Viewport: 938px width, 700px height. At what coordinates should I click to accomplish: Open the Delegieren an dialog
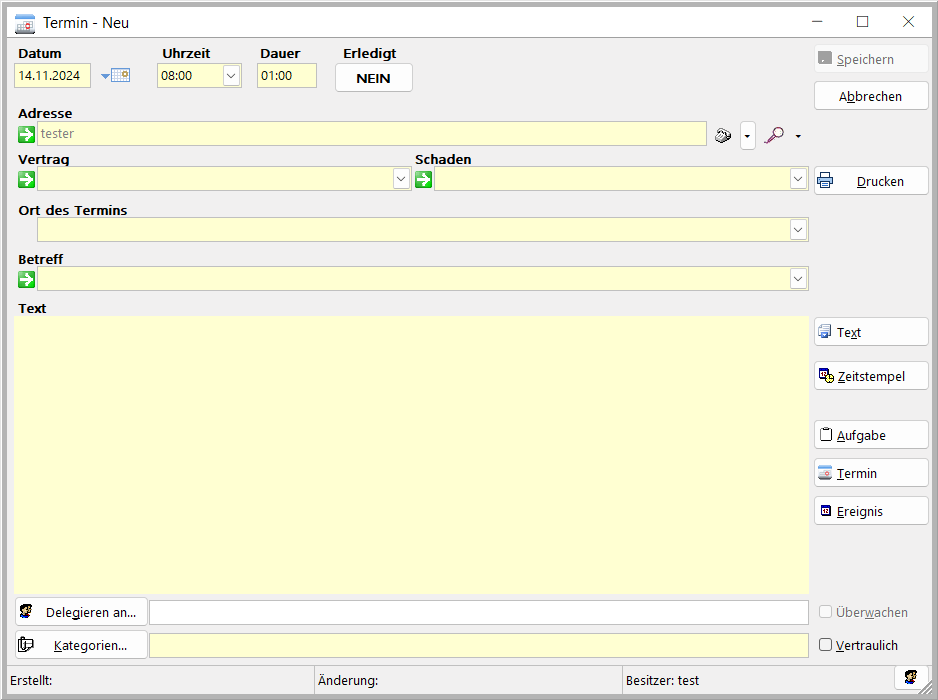(81, 612)
